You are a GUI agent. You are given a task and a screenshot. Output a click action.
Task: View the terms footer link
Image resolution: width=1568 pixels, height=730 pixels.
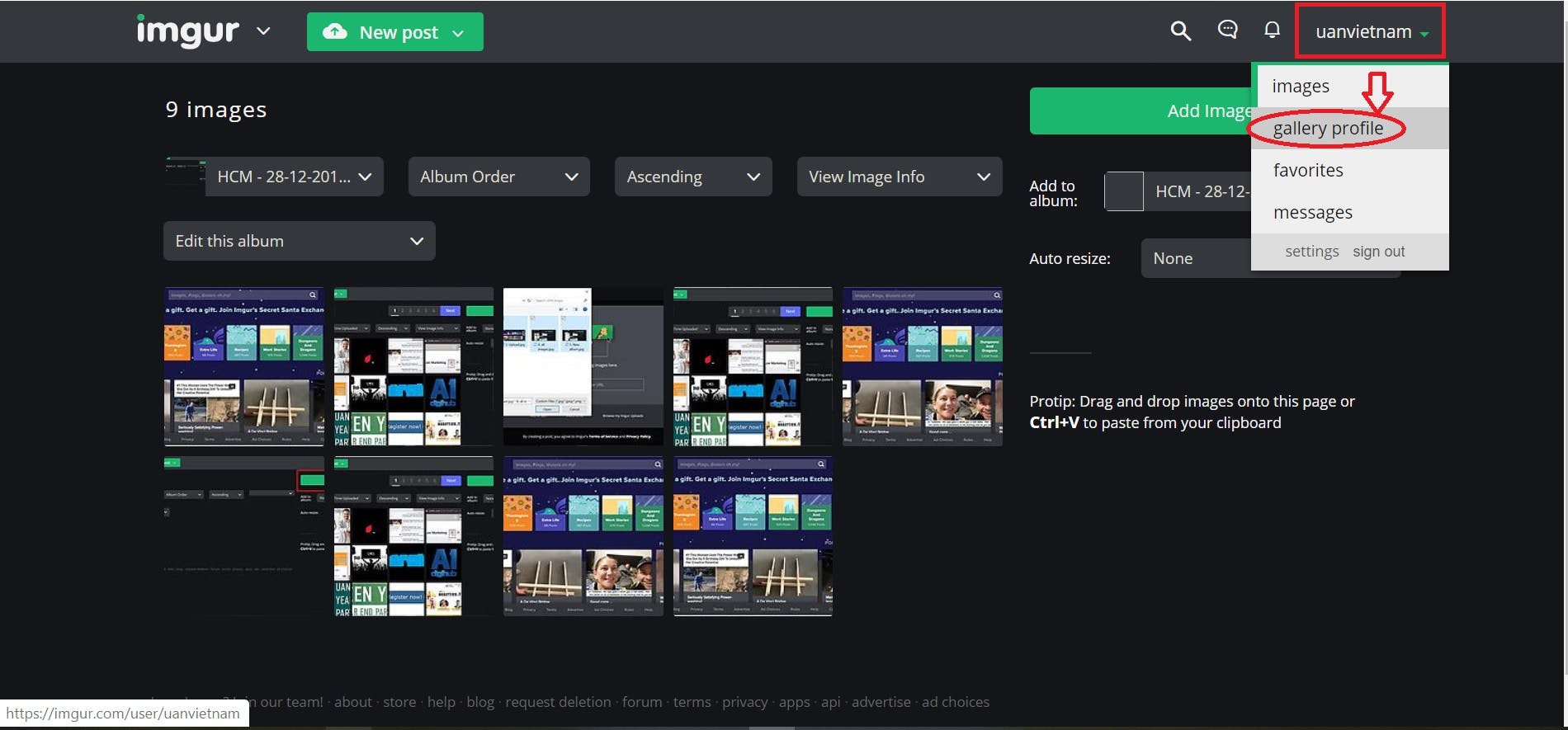(692, 702)
